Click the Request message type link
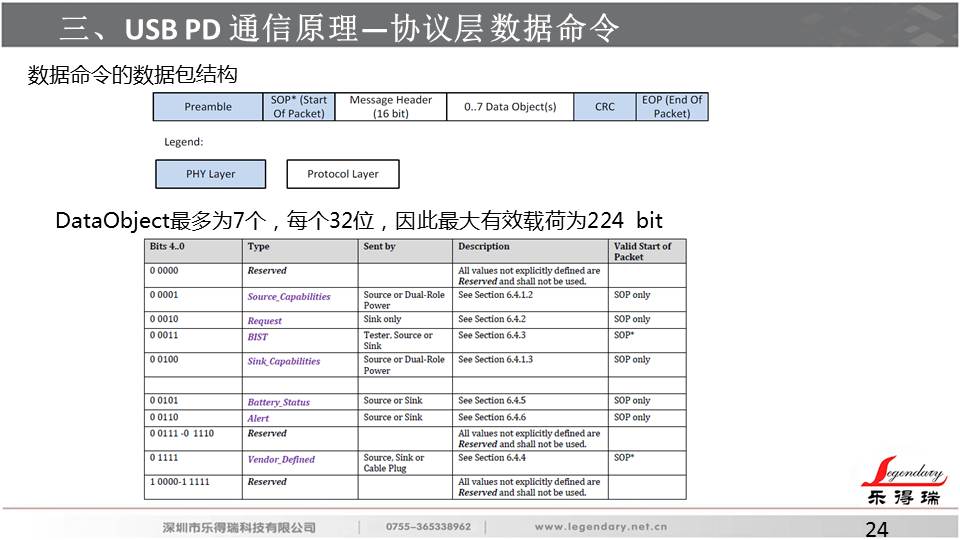960x540 pixels. coord(265,321)
